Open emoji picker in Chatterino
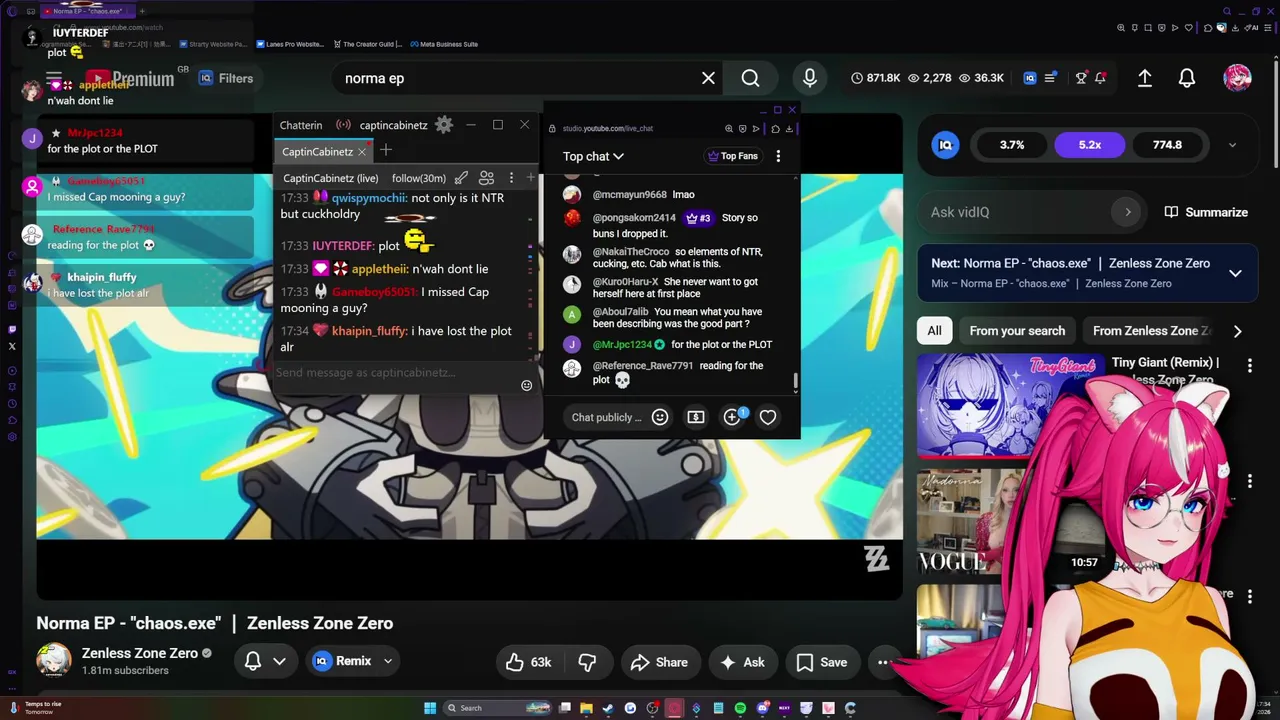 click(526, 385)
